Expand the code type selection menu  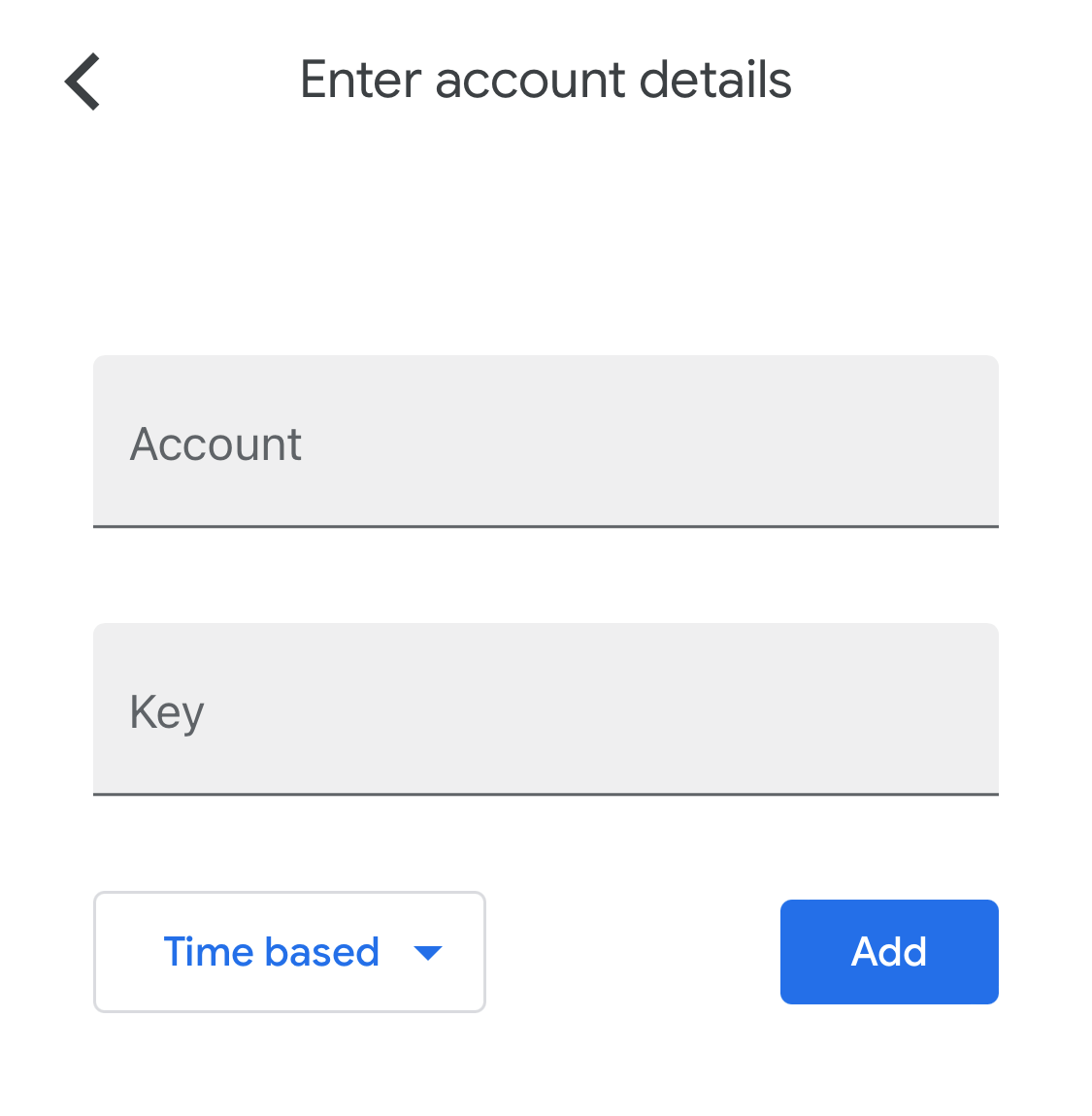pos(289,952)
